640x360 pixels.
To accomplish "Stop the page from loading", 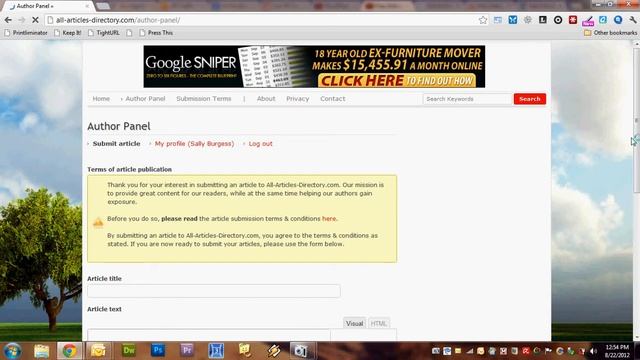I will pyautogui.click(x=35, y=20).
